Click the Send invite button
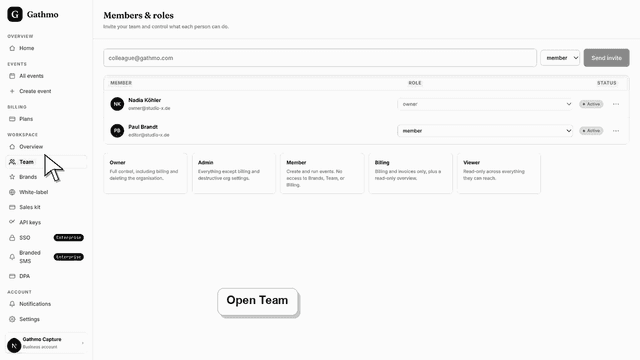This screenshot has height=360, width=640. click(x=607, y=58)
